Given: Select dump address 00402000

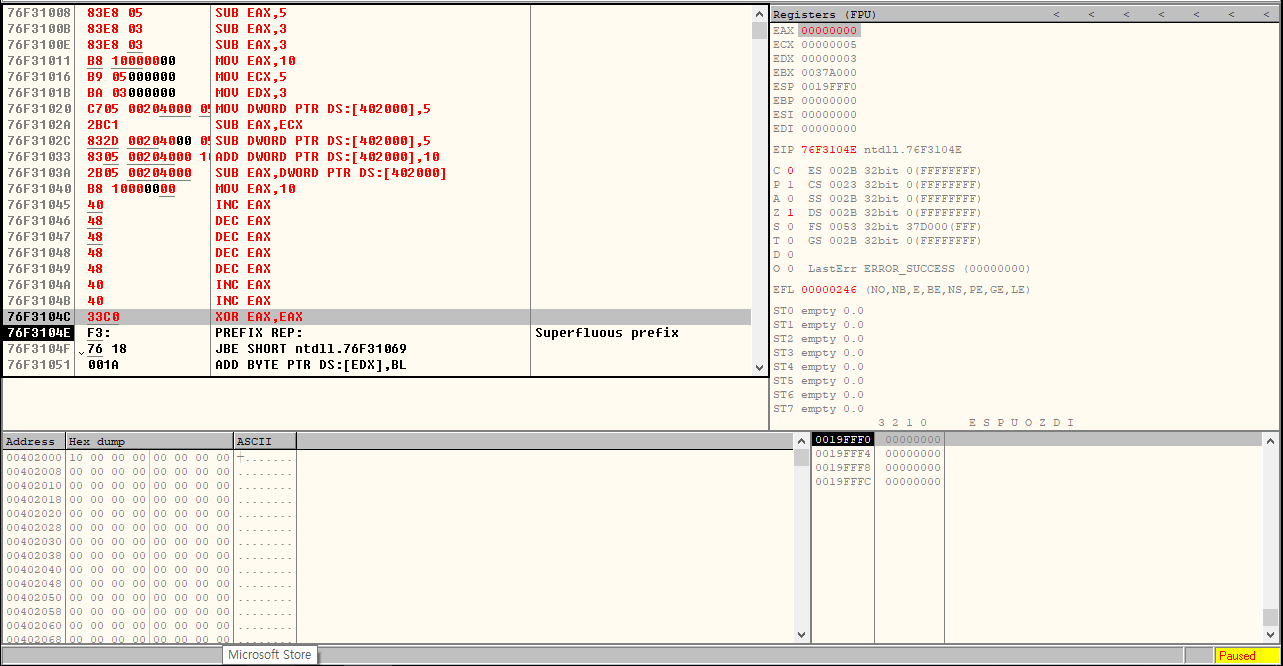Looking at the screenshot, I should point(34,457).
